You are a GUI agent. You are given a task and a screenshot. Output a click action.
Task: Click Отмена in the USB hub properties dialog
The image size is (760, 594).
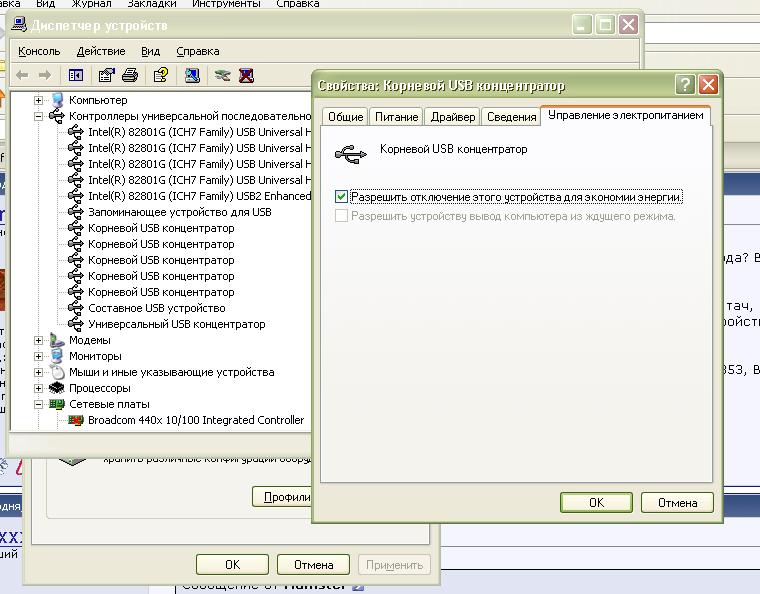click(677, 502)
